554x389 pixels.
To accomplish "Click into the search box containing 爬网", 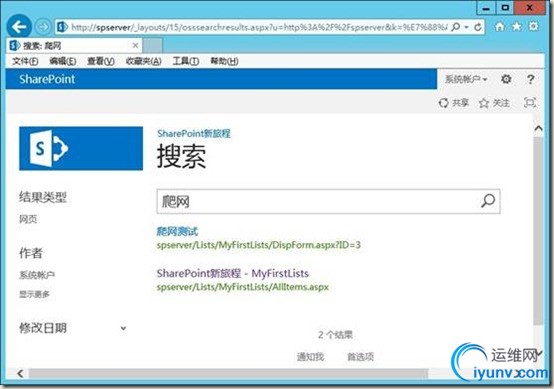I will pos(318,201).
